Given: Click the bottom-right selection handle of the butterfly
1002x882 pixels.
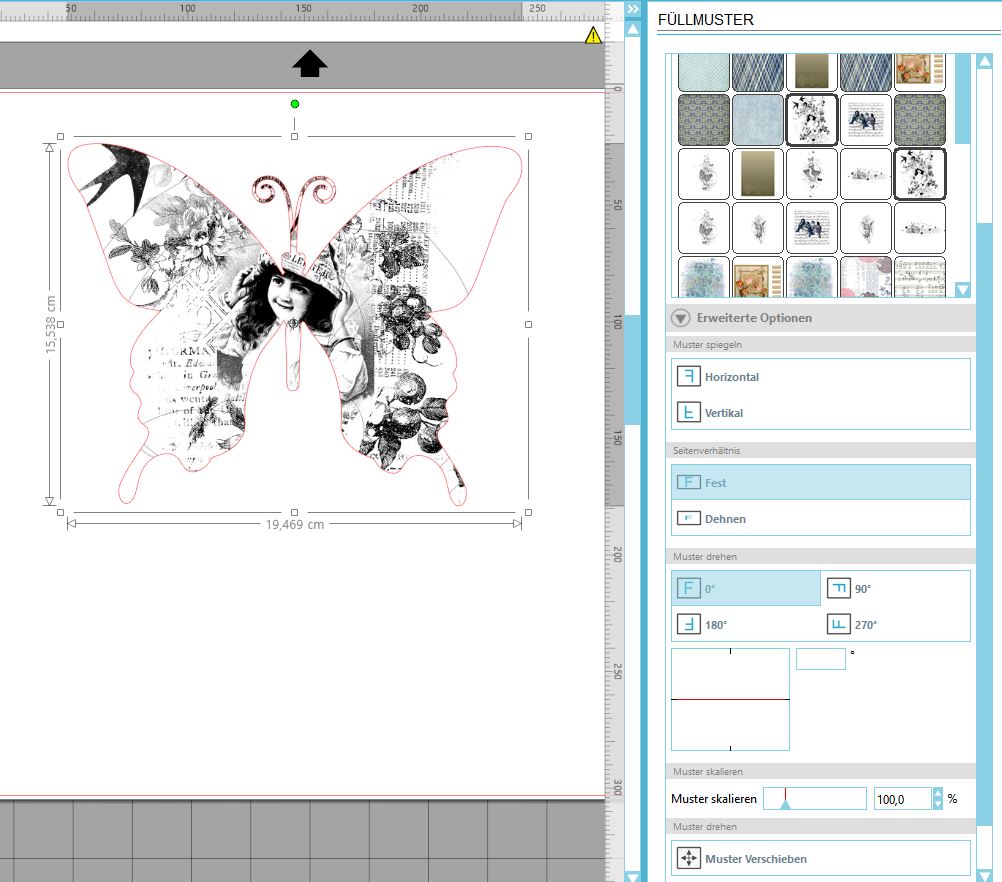Looking at the screenshot, I should click(x=528, y=512).
